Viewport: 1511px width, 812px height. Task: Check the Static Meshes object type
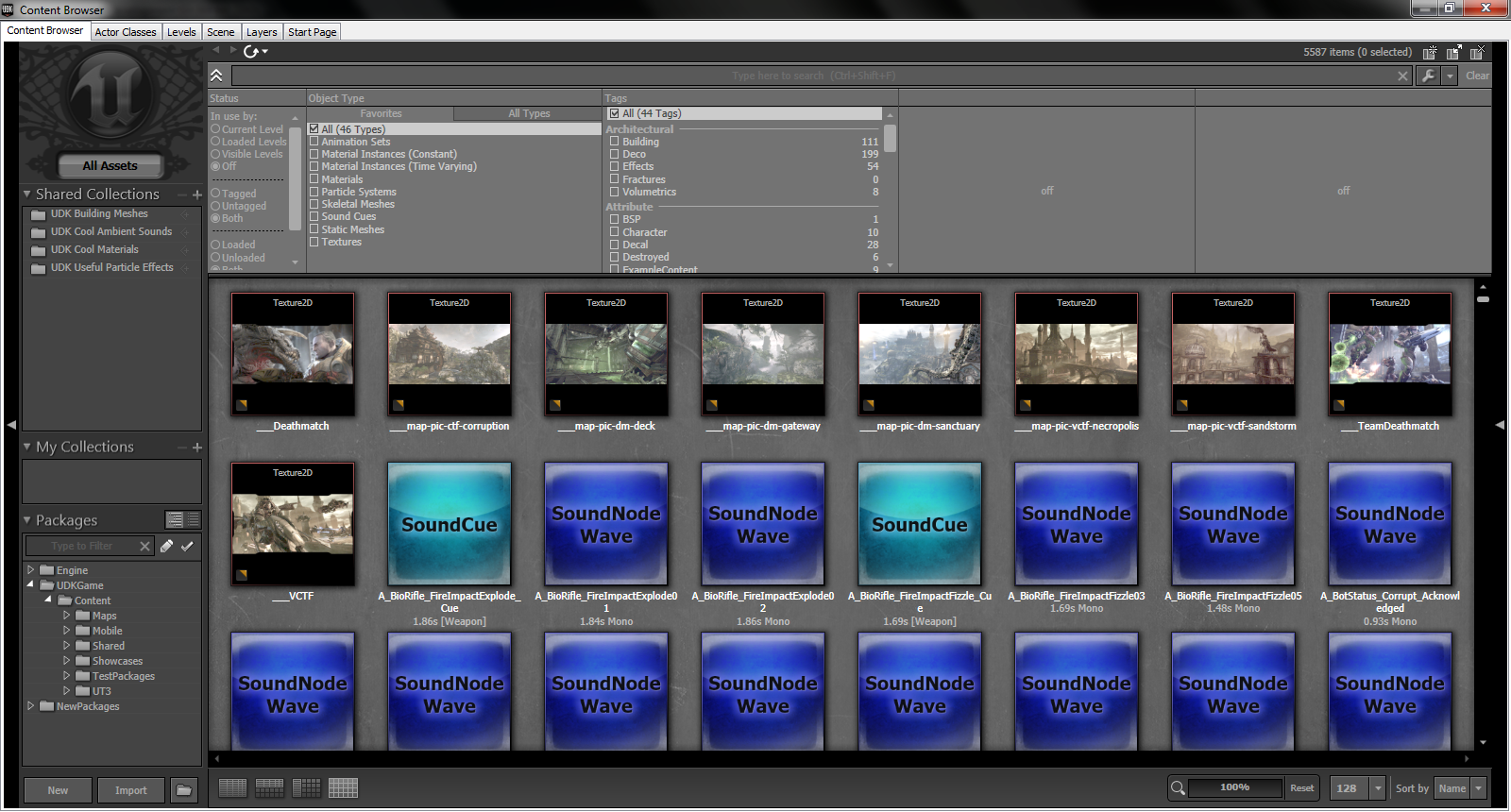coord(314,229)
